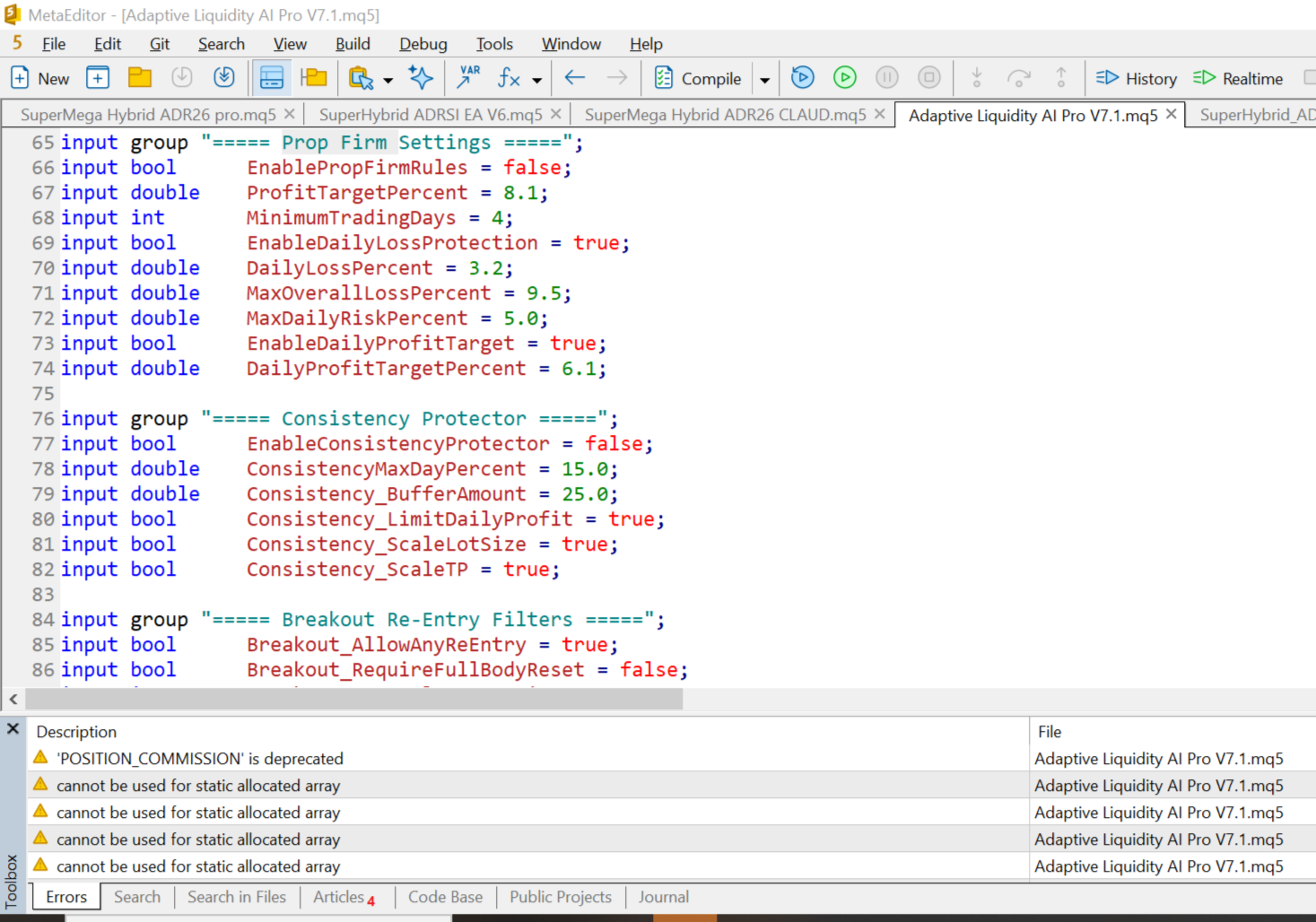
Task: Toggle the Navigator folder-tree icon
Action: point(314,78)
